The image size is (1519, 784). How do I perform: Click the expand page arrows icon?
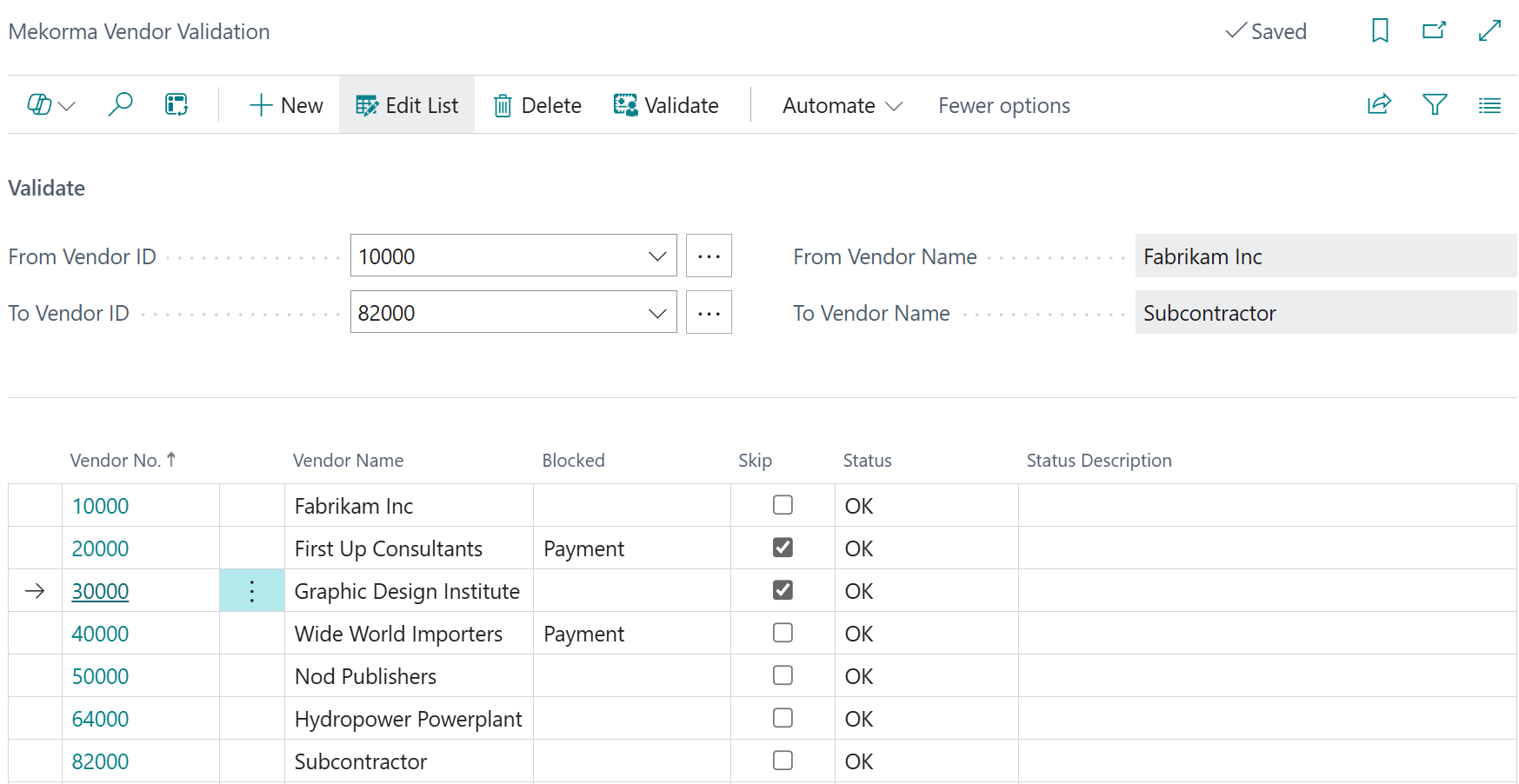coord(1489,31)
